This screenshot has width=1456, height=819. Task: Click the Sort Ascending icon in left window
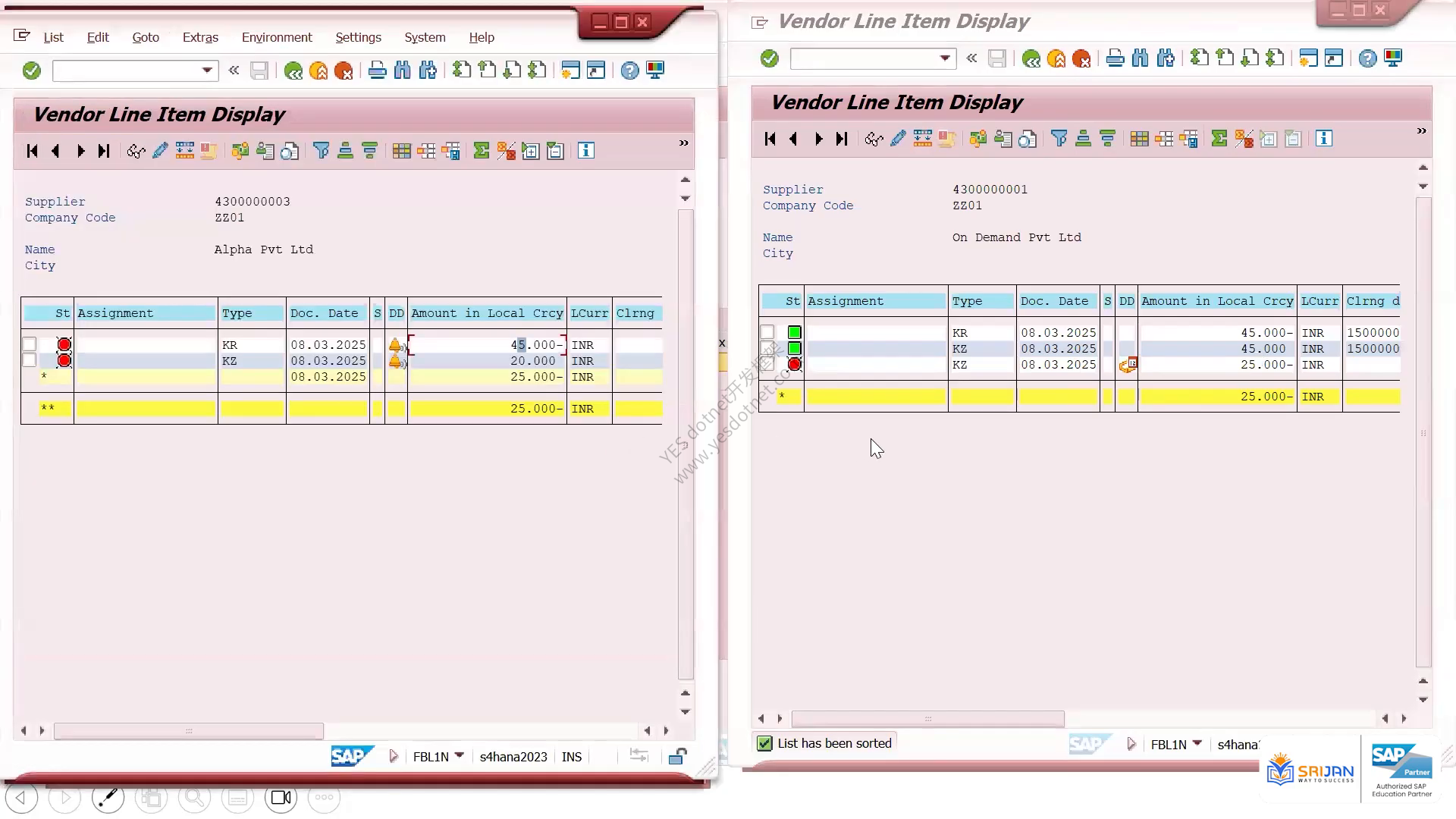coord(346,151)
